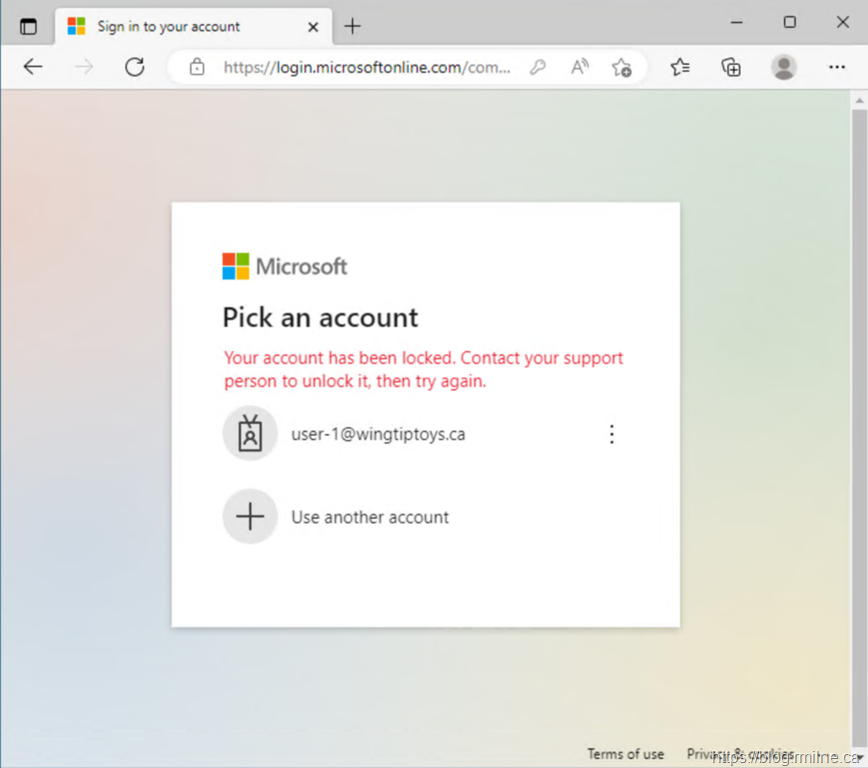Open a new browser tab

[352, 26]
